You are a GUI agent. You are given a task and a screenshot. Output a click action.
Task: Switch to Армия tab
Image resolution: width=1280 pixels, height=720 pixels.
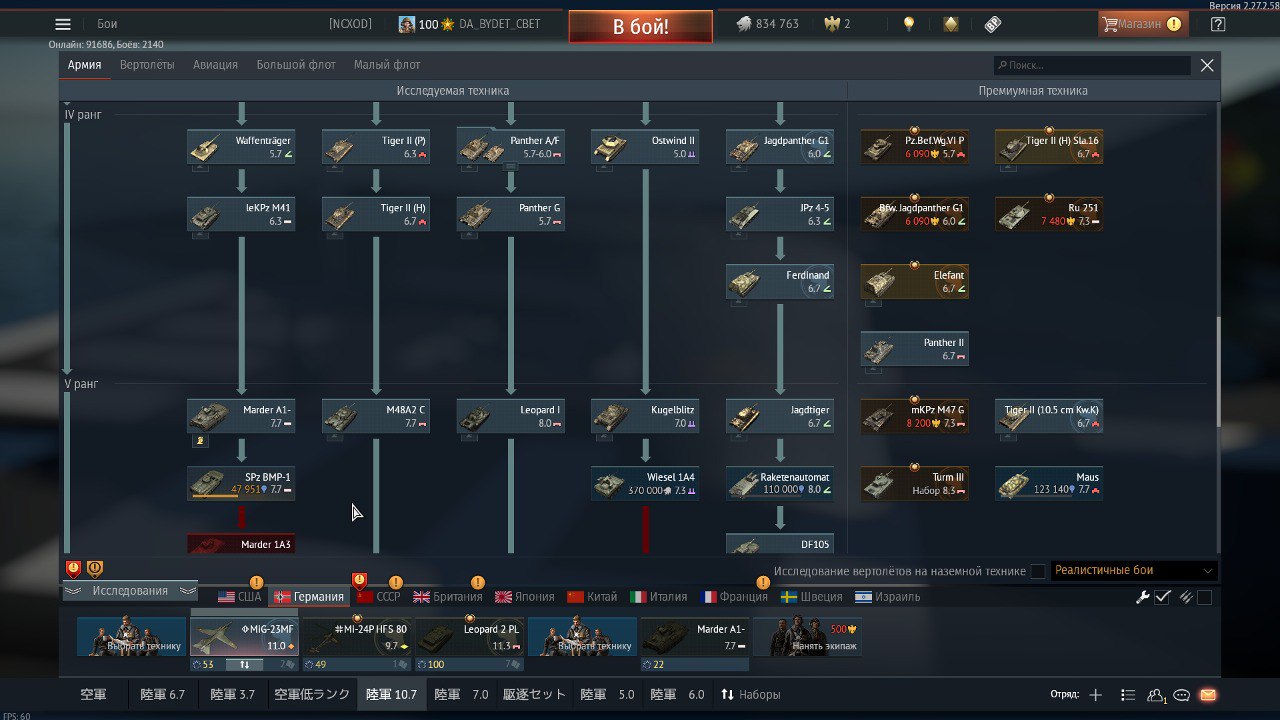[85, 65]
